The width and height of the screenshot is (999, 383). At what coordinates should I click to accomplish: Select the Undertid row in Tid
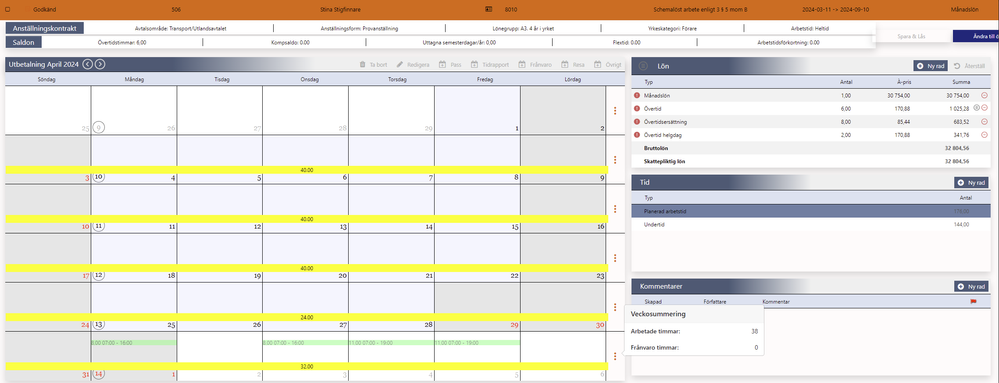tap(811, 224)
